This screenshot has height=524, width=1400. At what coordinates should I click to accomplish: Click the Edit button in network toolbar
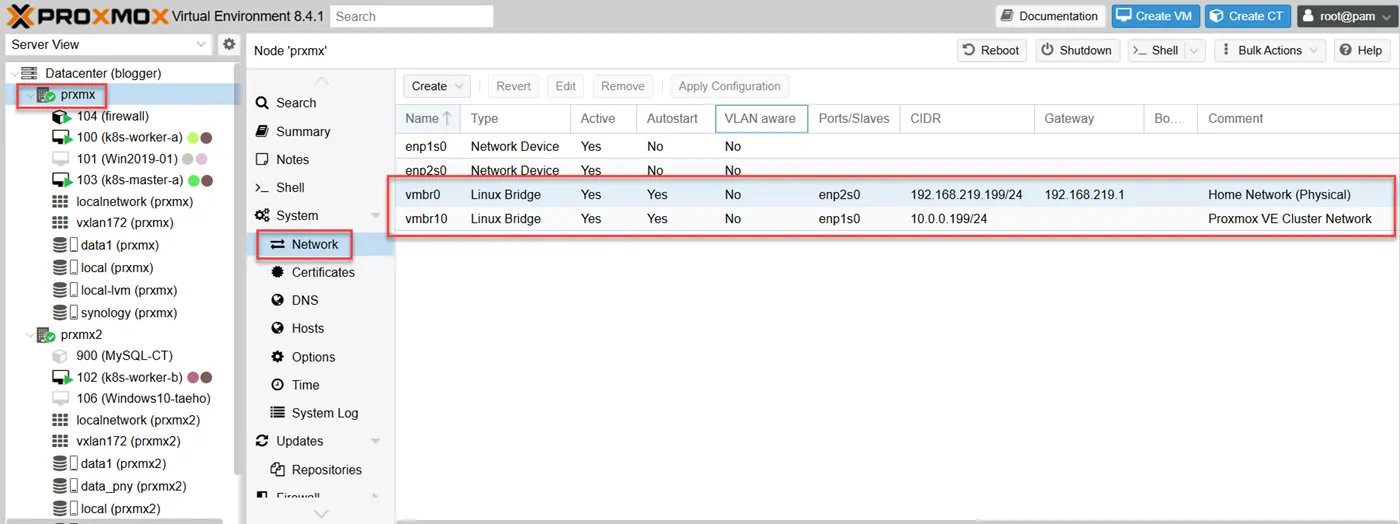click(566, 86)
